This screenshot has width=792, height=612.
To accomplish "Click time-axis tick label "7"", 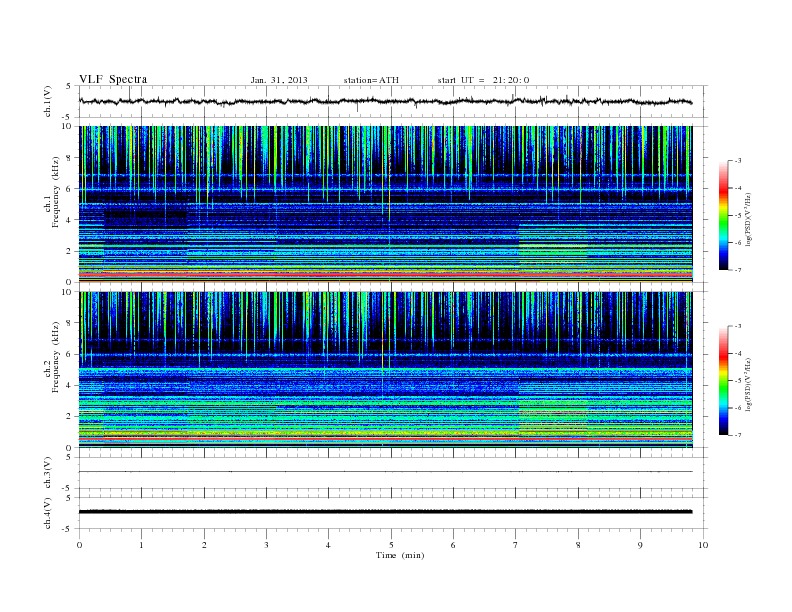I will click(516, 545).
